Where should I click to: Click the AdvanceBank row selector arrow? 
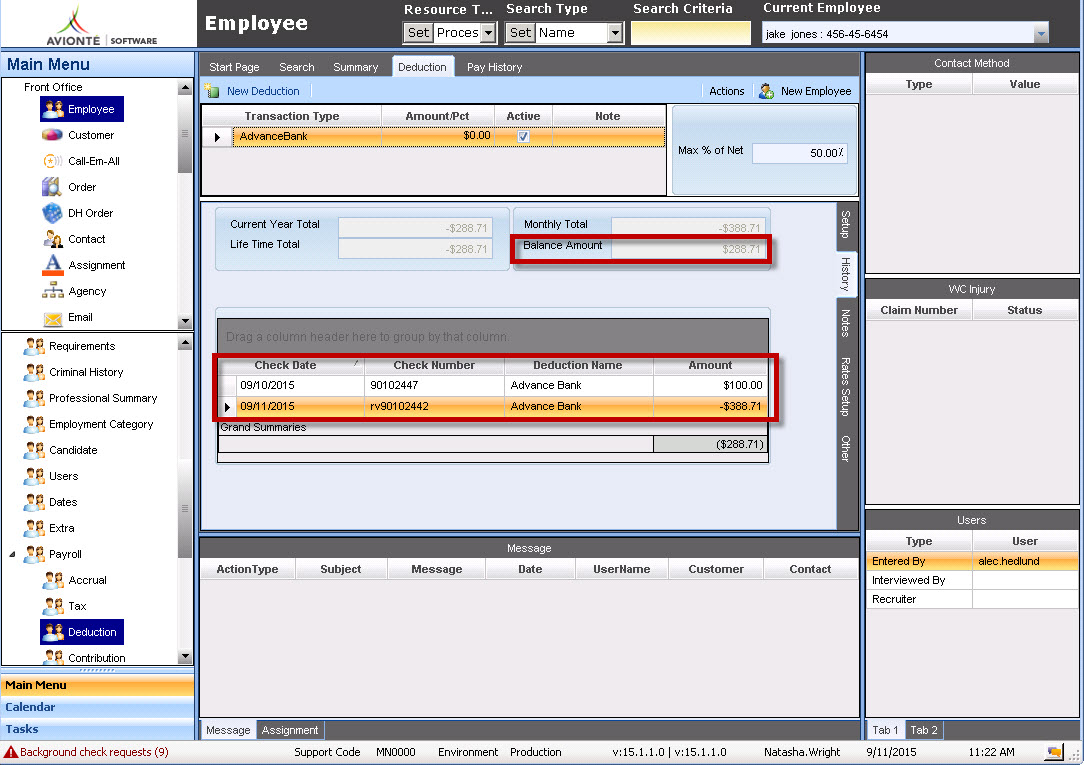point(217,137)
